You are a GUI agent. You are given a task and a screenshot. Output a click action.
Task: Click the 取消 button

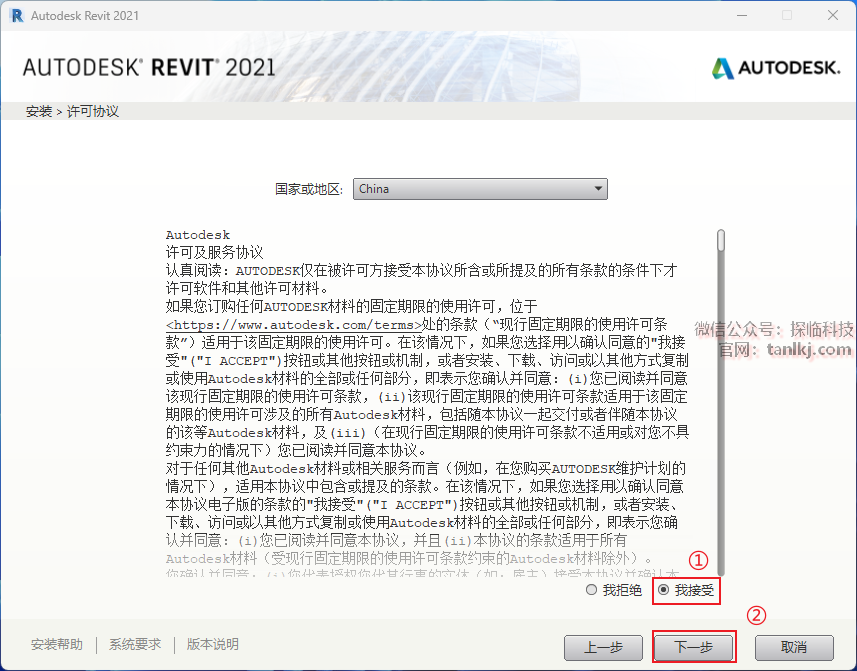[794, 648]
